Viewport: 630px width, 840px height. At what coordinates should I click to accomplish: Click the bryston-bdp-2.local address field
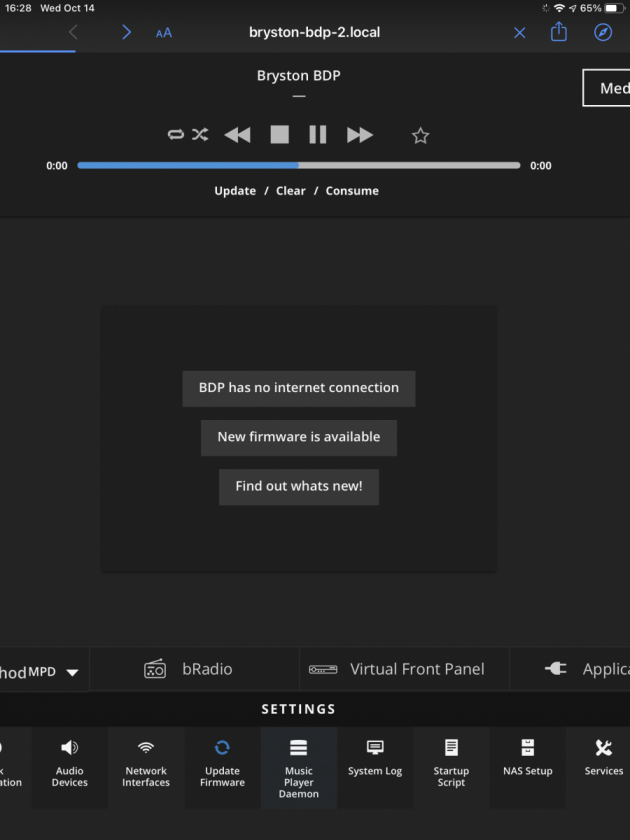pos(314,32)
